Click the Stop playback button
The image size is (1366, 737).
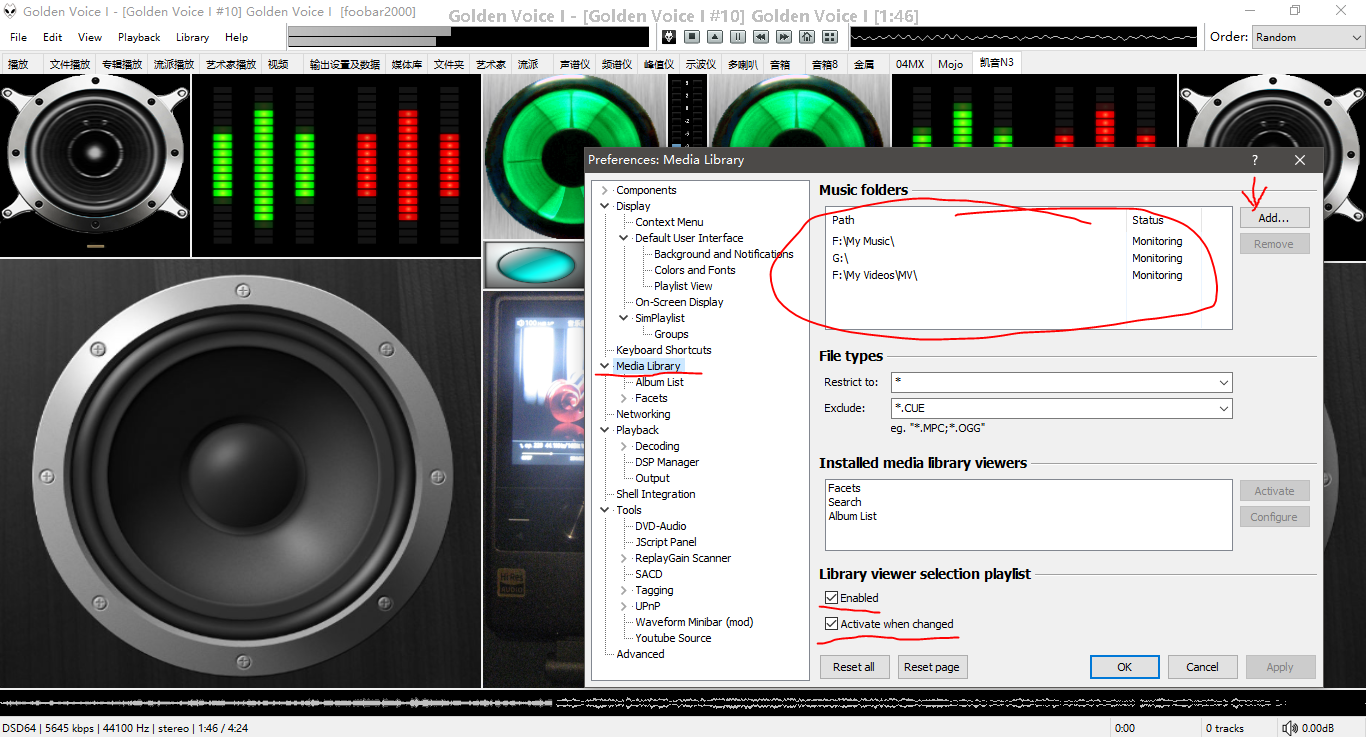click(692, 37)
